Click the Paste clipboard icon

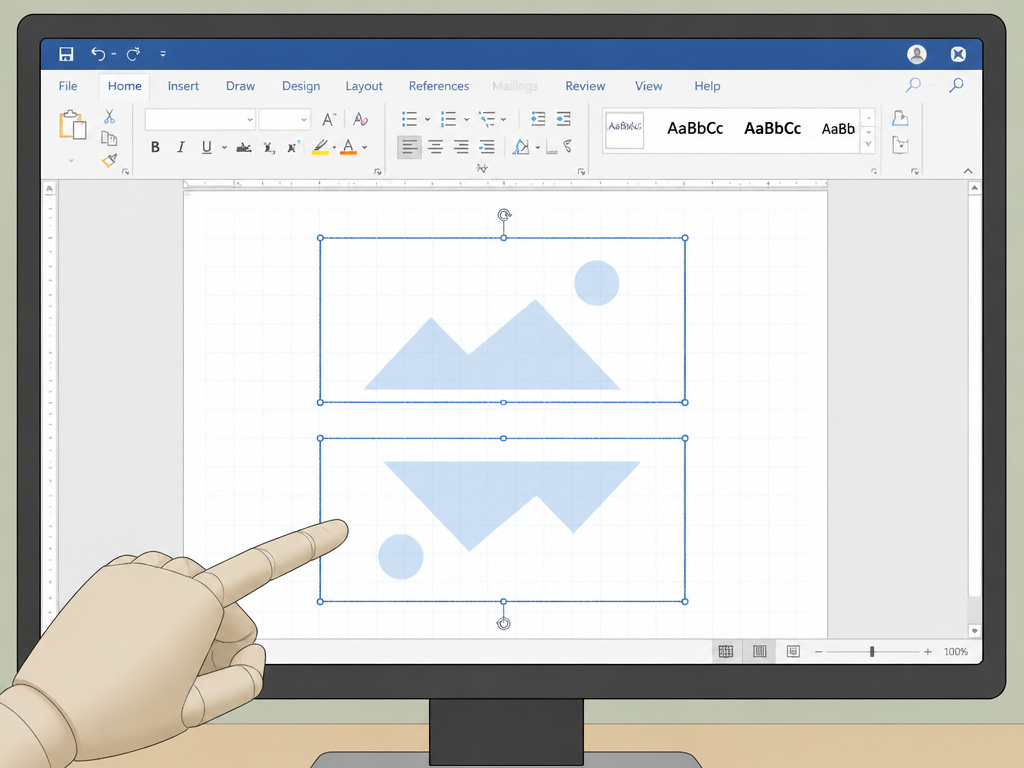[x=72, y=125]
